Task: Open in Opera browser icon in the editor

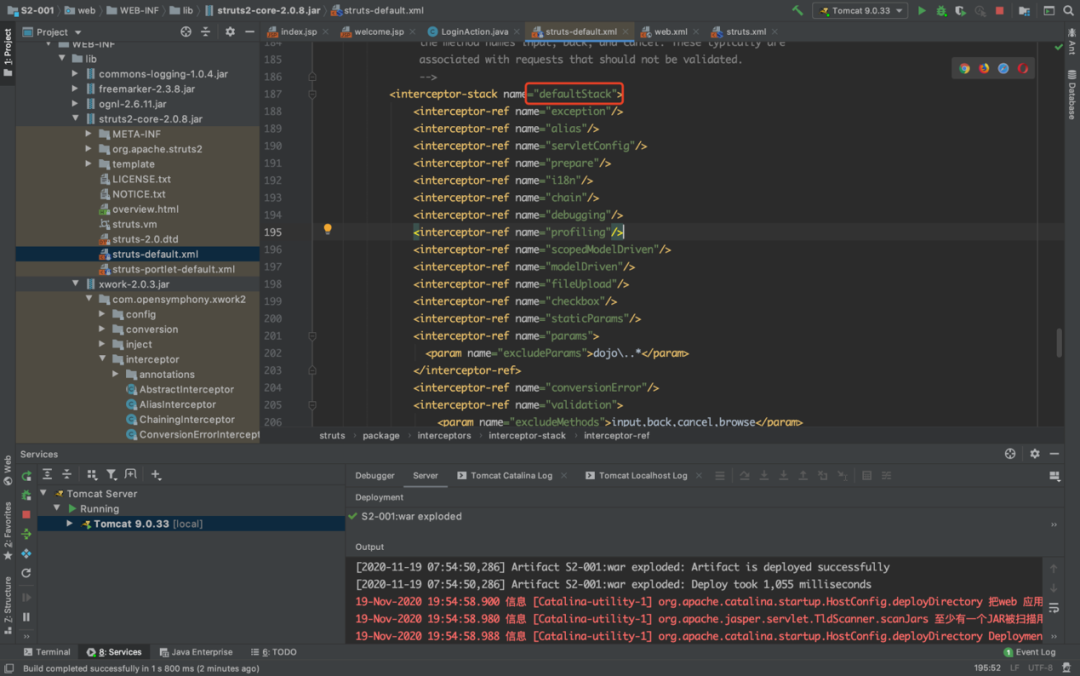Action: 1023,68
